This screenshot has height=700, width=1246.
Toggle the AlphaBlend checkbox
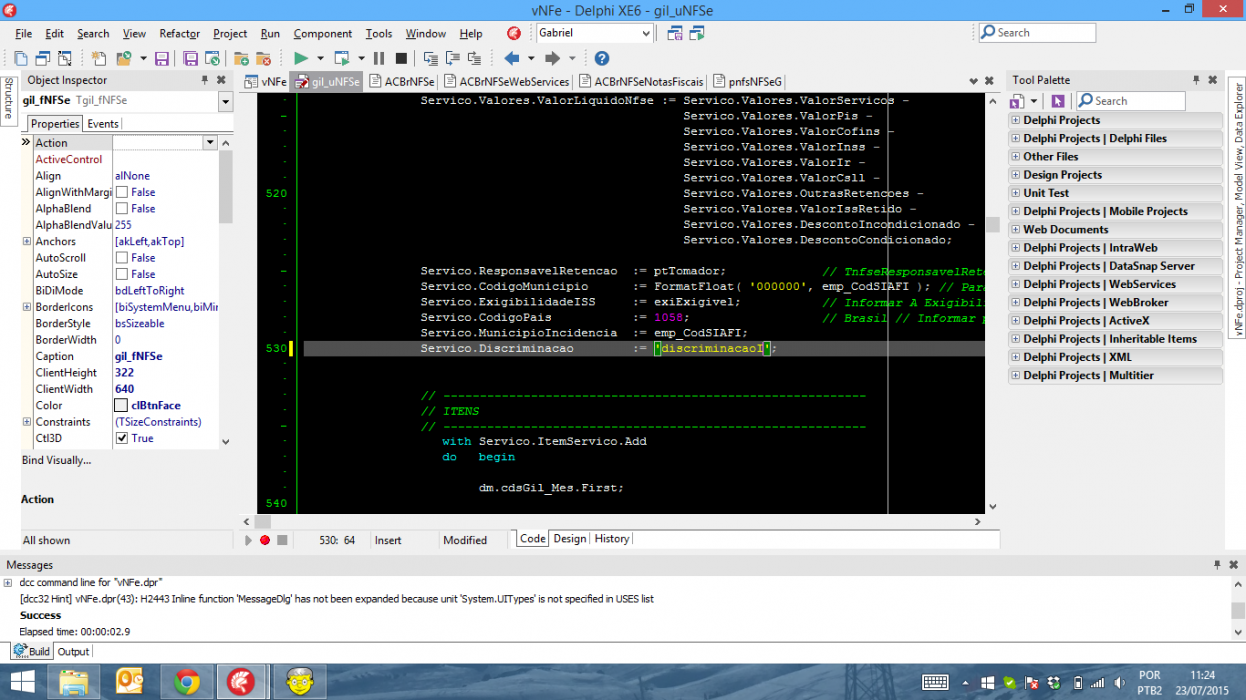pos(121,208)
